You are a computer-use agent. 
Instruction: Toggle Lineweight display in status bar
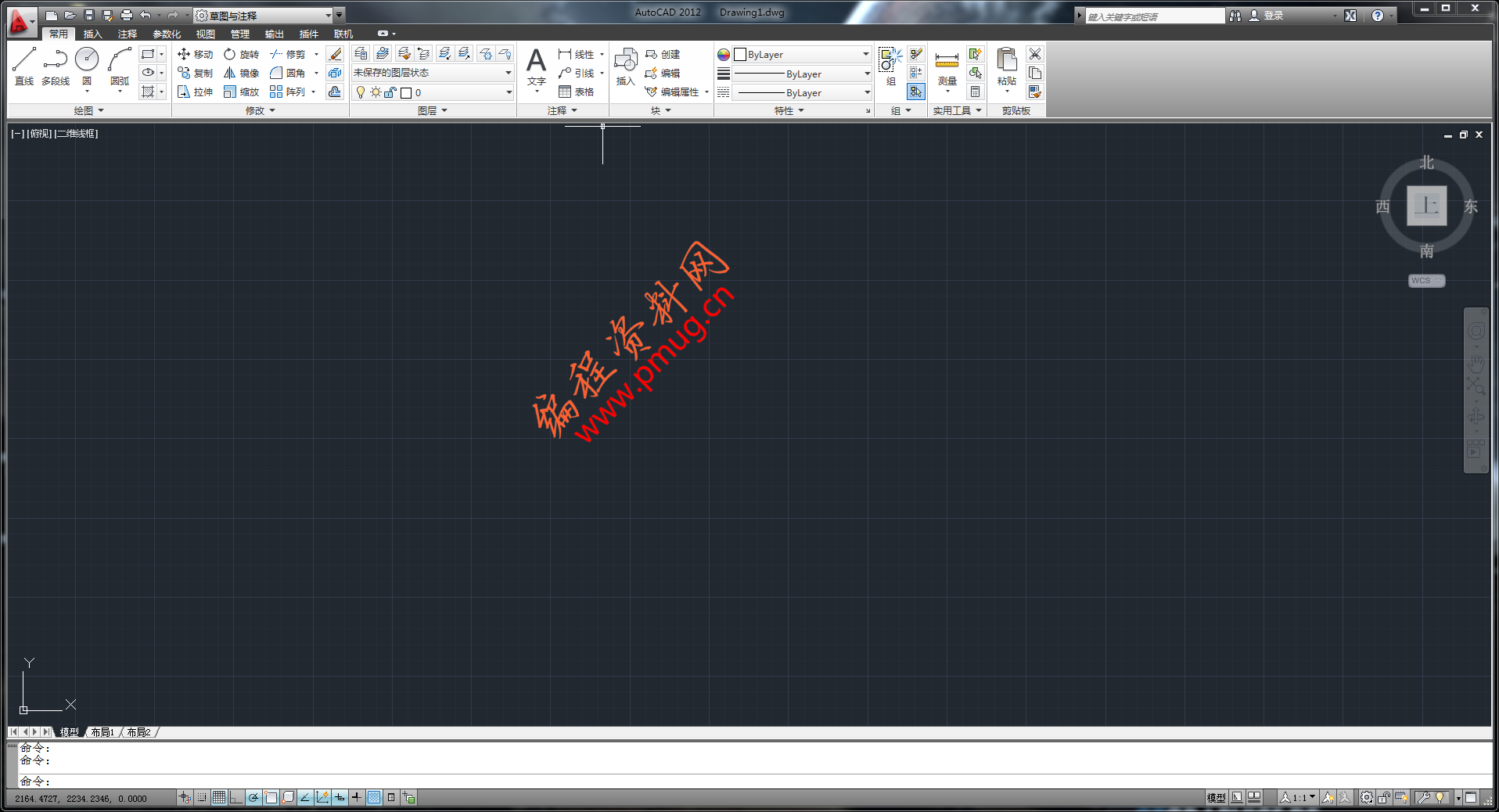357,797
